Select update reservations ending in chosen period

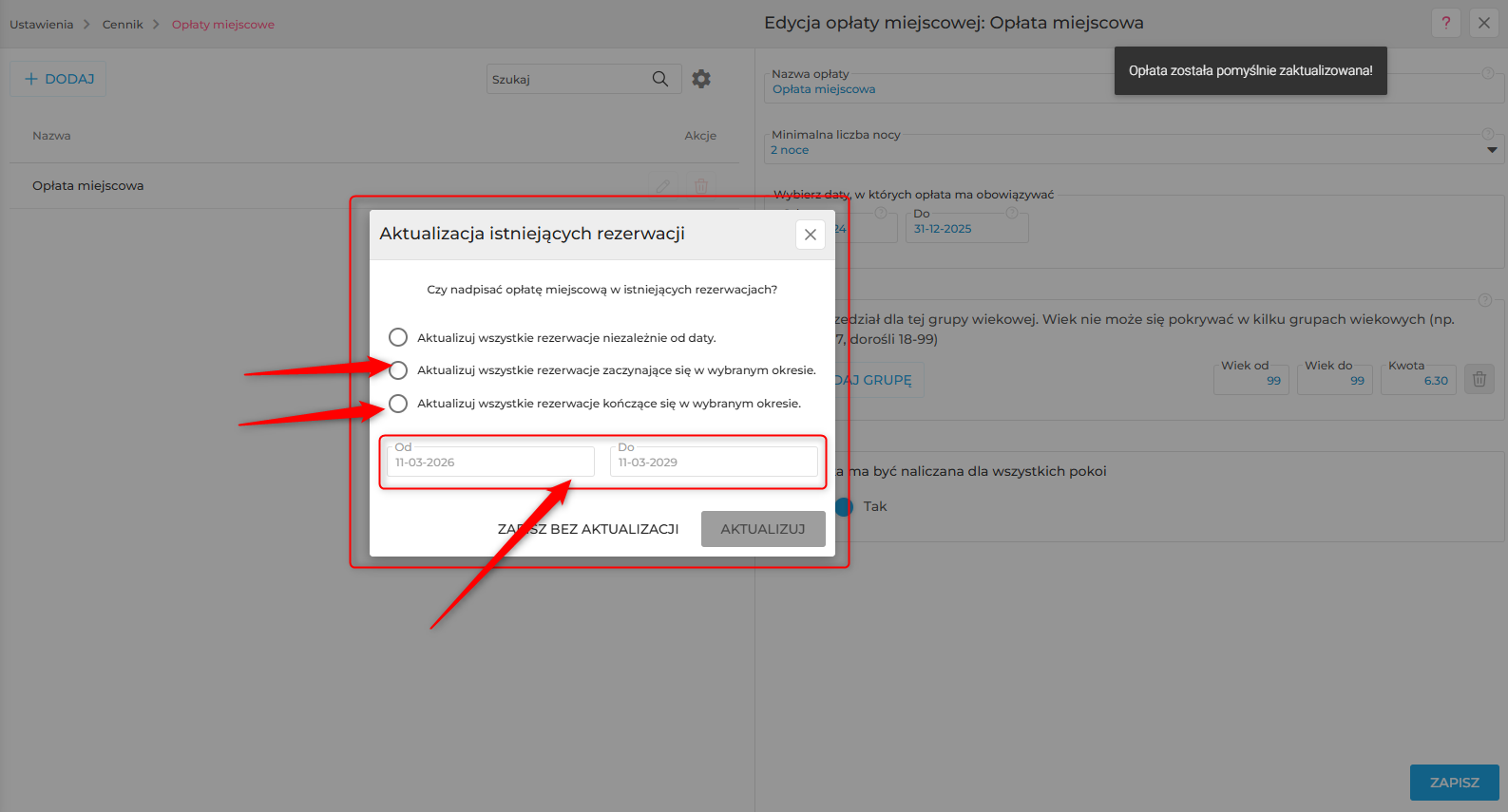coord(398,404)
